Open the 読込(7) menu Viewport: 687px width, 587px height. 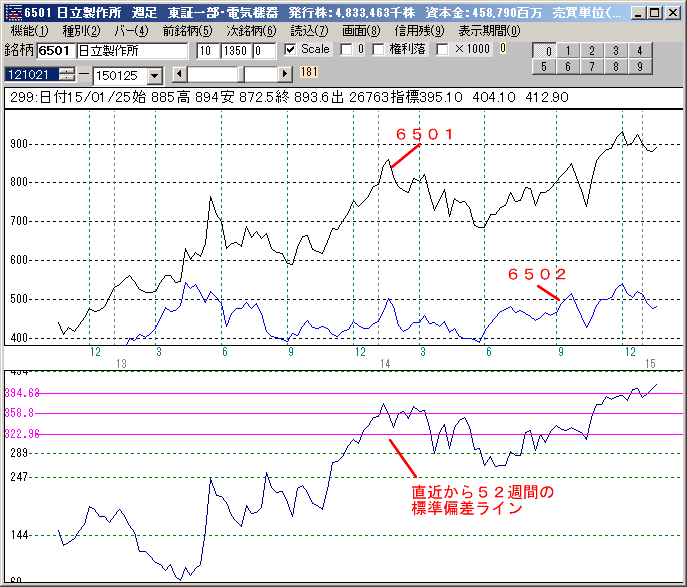(x=309, y=31)
